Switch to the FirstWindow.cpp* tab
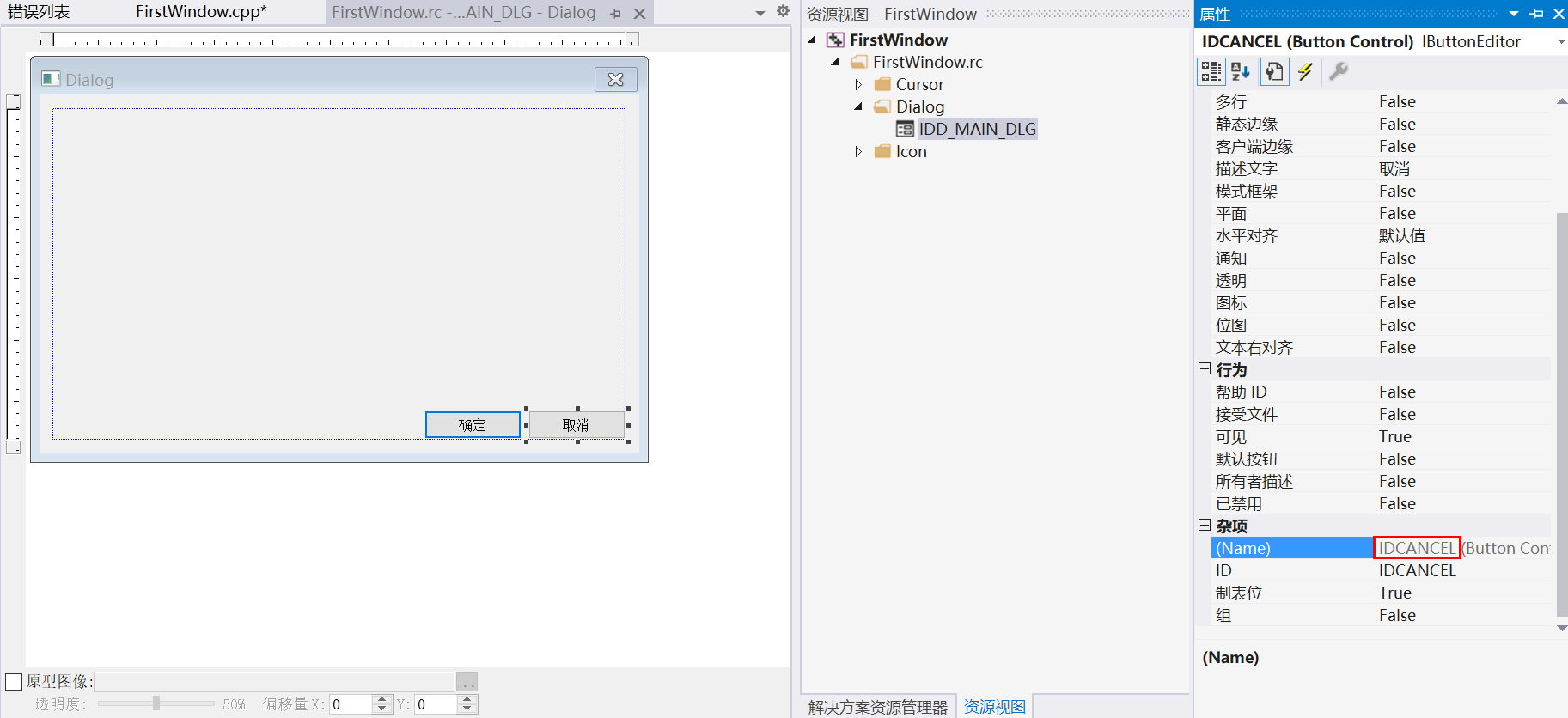The width and height of the screenshot is (1568, 718). click(201, 12)
